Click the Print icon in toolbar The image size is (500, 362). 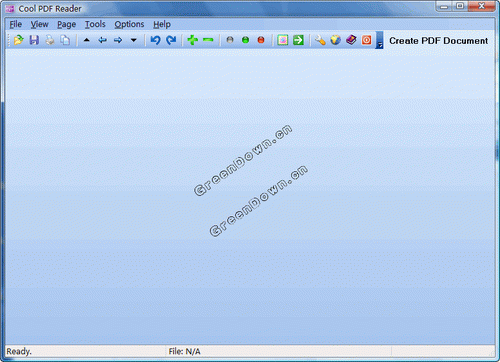50,40
